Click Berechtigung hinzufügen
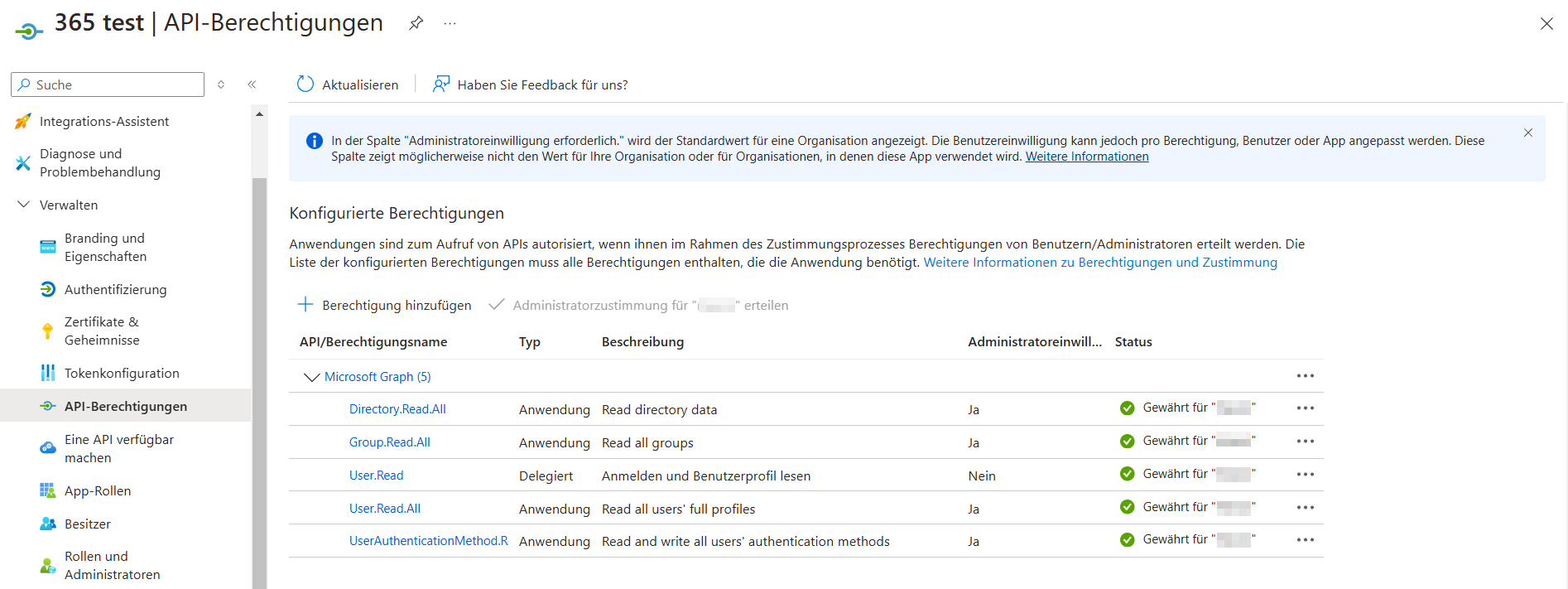This screenshot has width=1568, height=589. click(385, 306)
